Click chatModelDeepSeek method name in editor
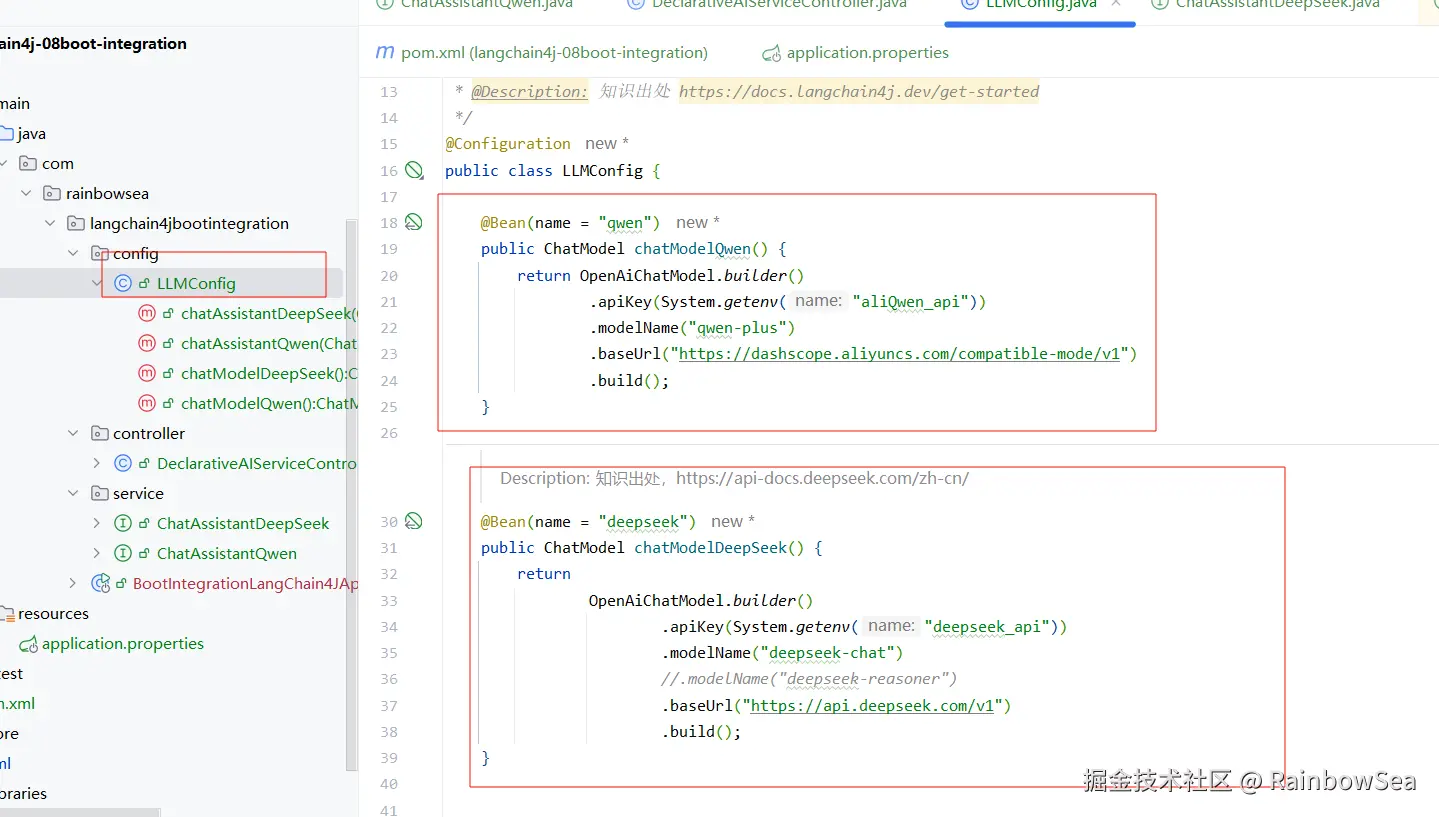Image resolution: width=1439 pixels, height=817 pixels. (711, 547)
